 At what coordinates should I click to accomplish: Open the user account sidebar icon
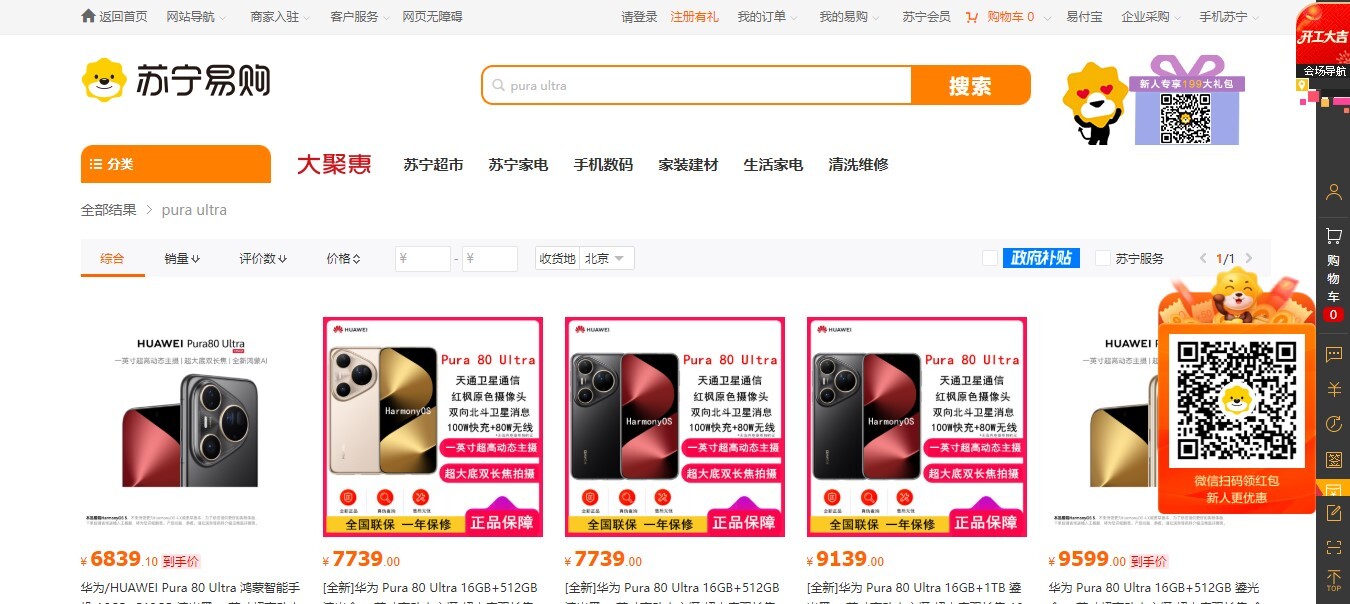[1333, 192]
